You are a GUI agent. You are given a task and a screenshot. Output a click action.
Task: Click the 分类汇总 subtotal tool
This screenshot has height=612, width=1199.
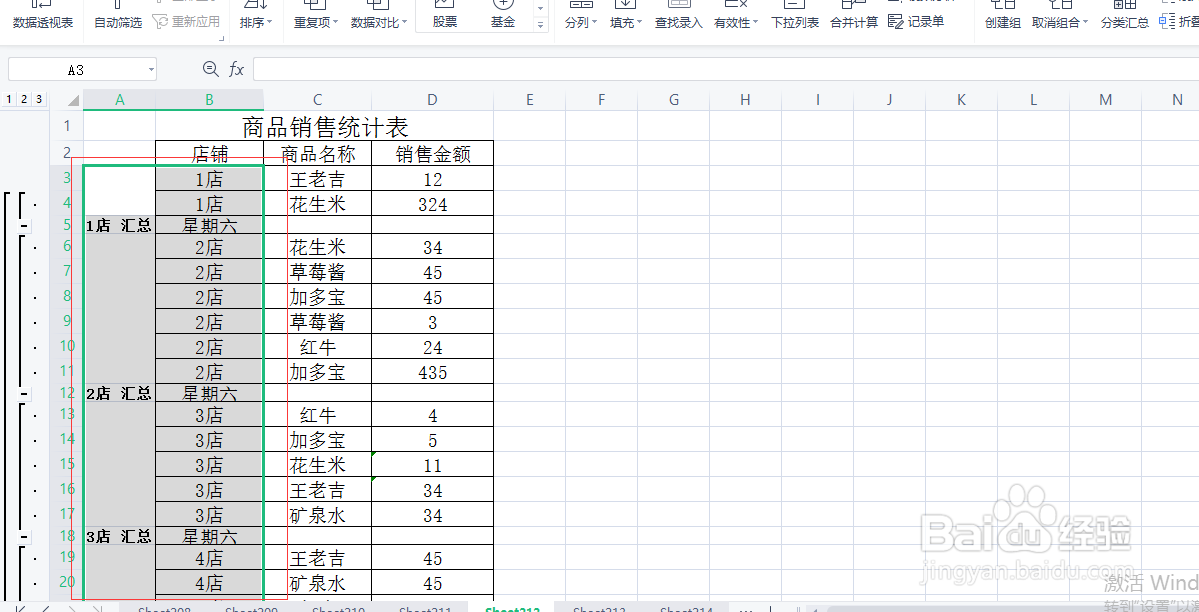point(1125,17)
